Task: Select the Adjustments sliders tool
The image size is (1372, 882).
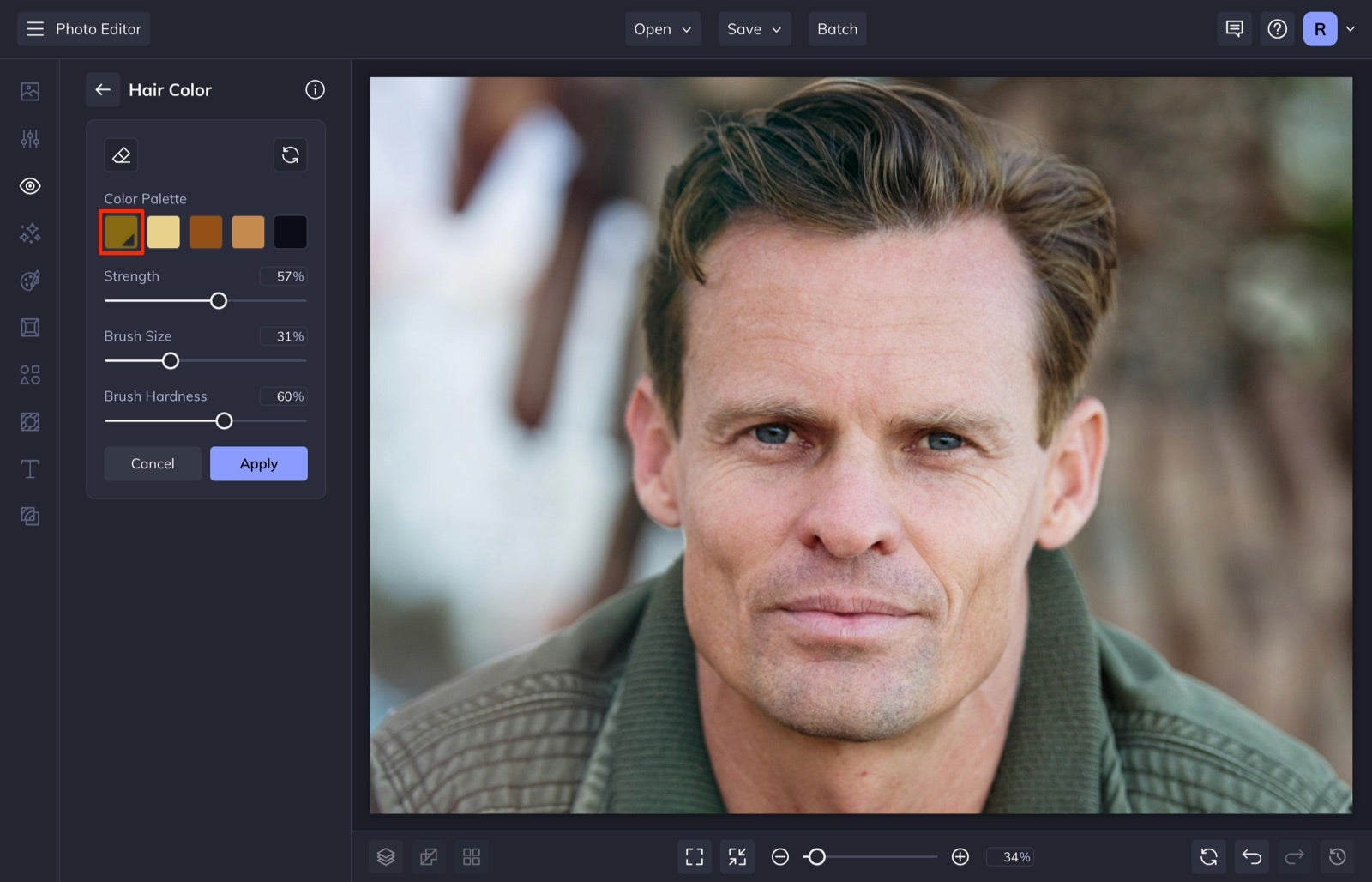Action: click(x=30, y=138)
